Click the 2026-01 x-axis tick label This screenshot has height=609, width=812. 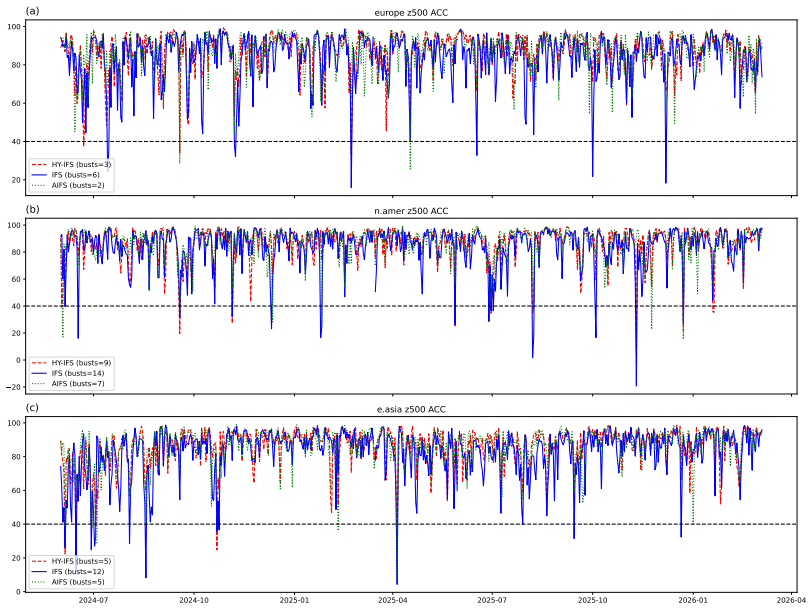pyautogui.click(x=693, y=600)
